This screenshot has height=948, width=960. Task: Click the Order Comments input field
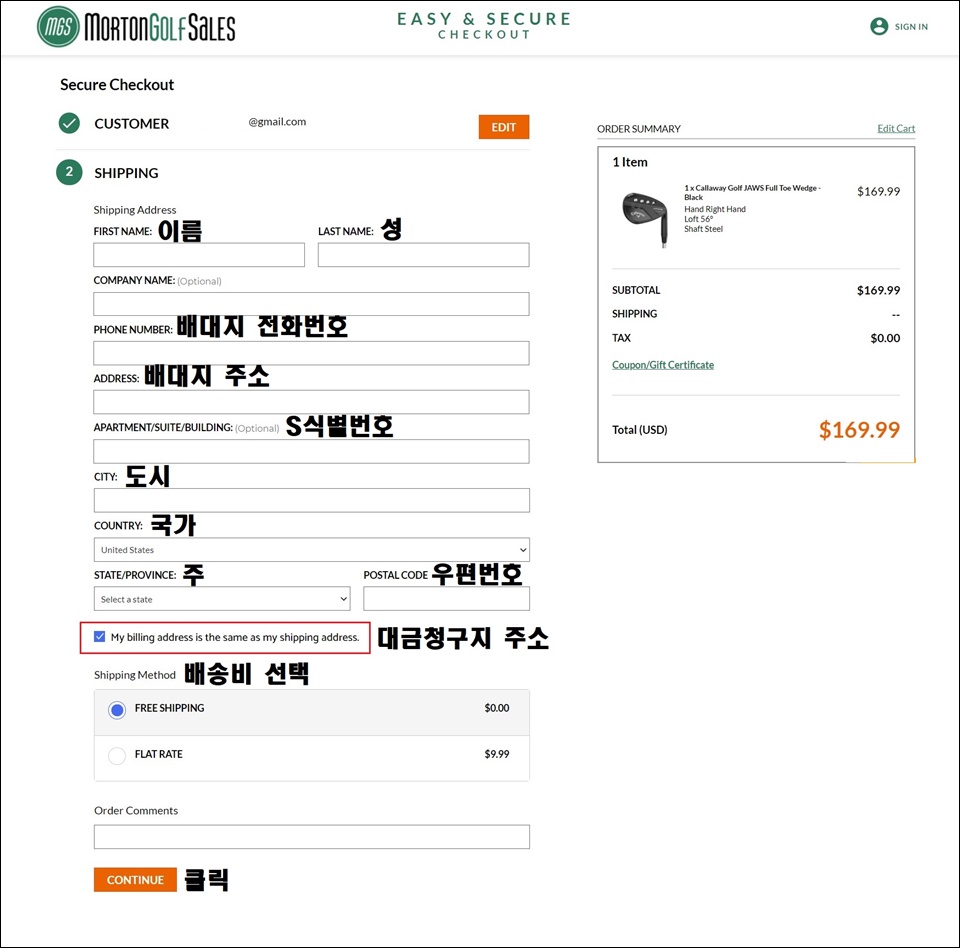(x=312, y=837)
